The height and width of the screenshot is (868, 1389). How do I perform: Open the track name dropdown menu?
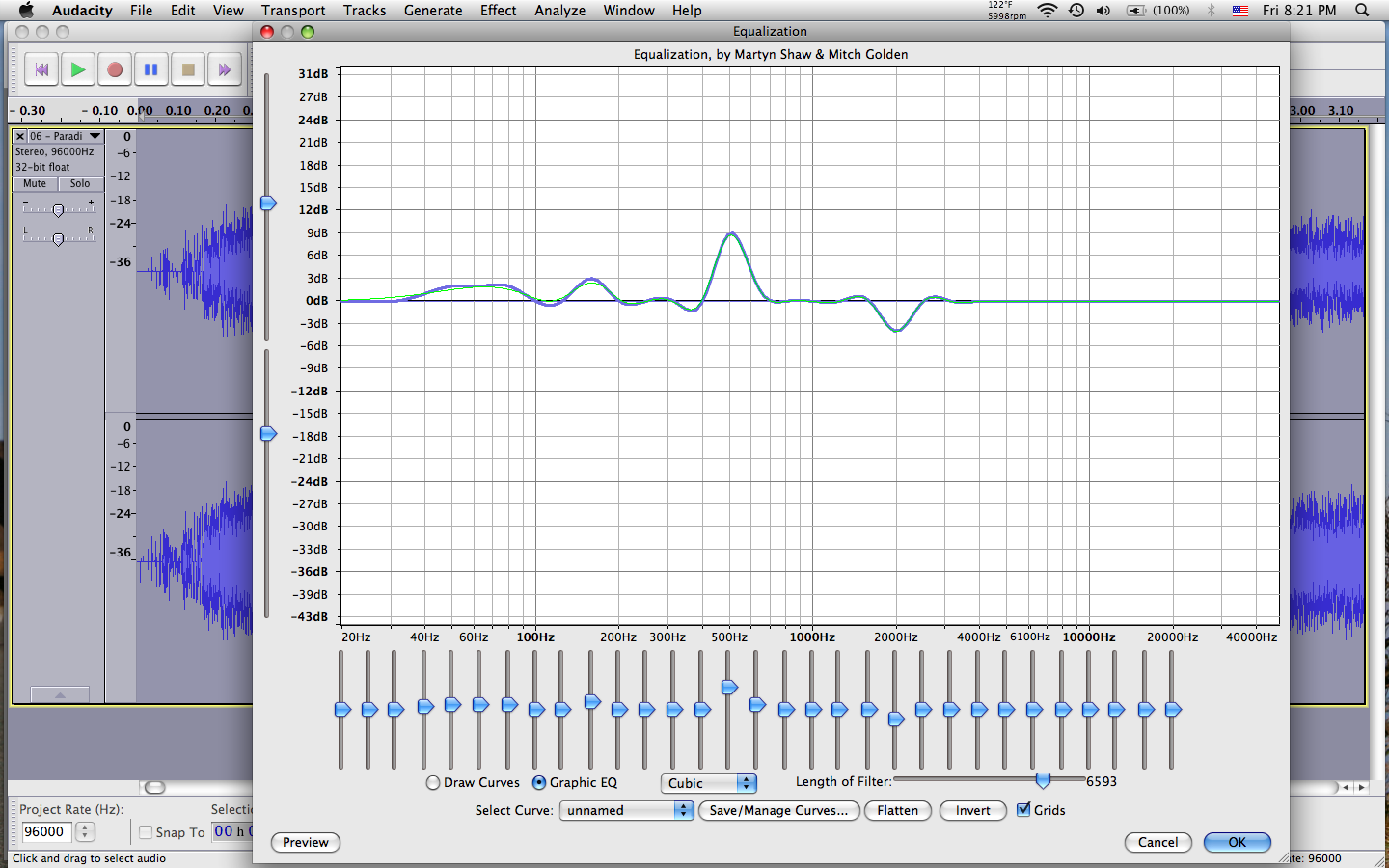click(95, 137)
